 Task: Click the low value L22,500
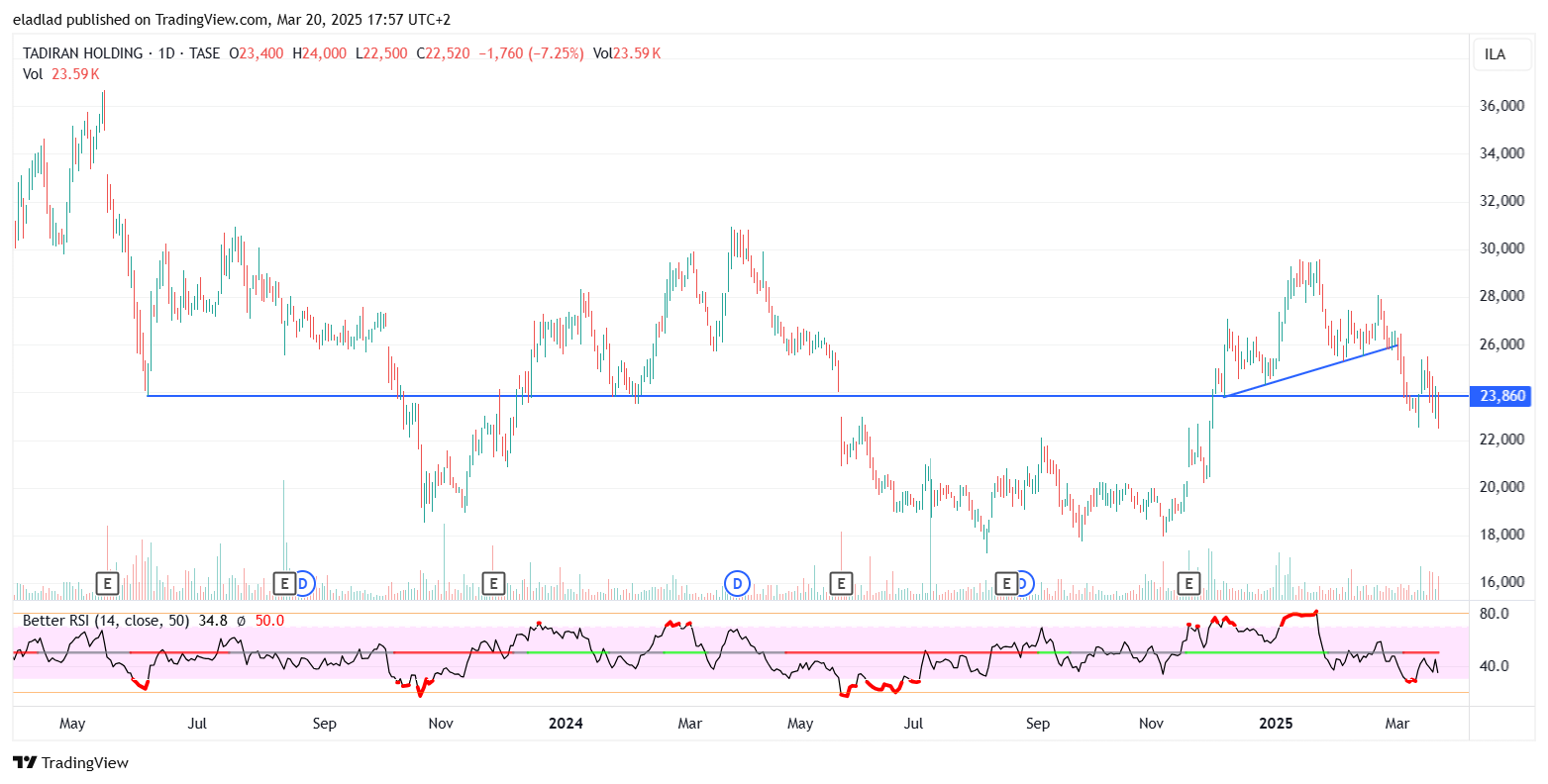(x=380, y=53)
